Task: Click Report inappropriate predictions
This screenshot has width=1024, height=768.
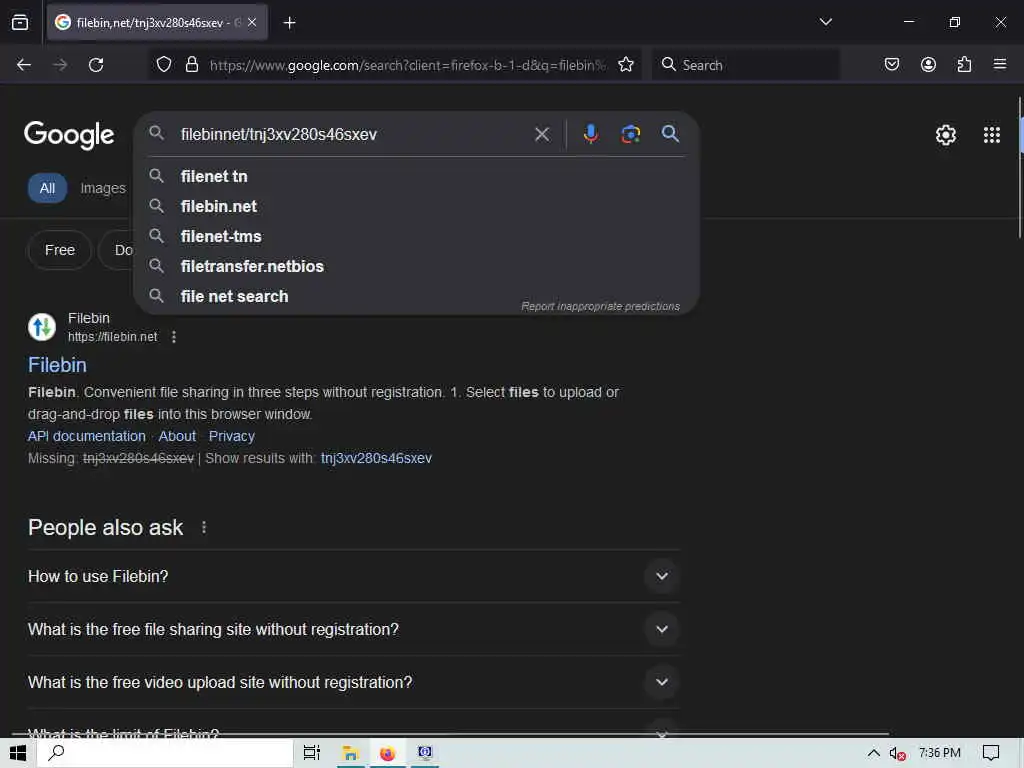Action: pos(600,306)
